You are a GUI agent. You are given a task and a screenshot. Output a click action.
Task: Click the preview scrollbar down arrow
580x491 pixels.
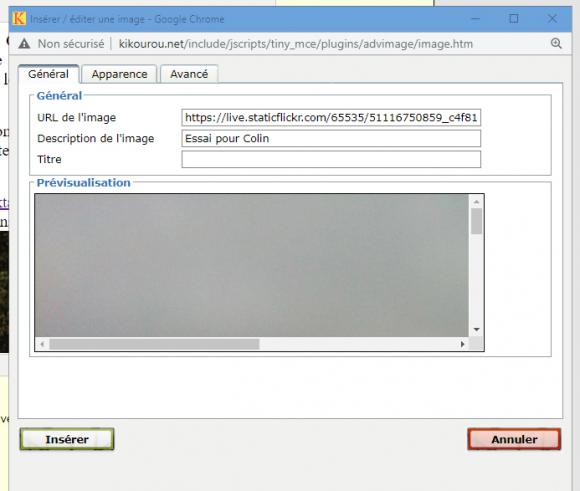[476, 329]
